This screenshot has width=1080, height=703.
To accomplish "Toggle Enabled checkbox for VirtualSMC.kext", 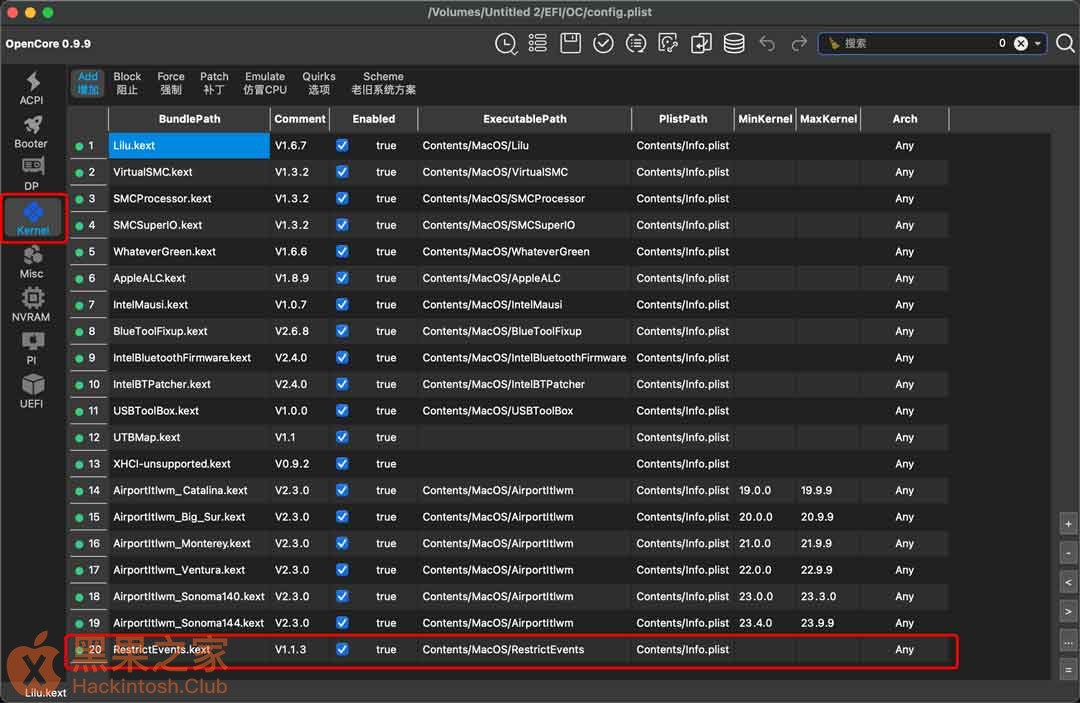I will [342, 172].
